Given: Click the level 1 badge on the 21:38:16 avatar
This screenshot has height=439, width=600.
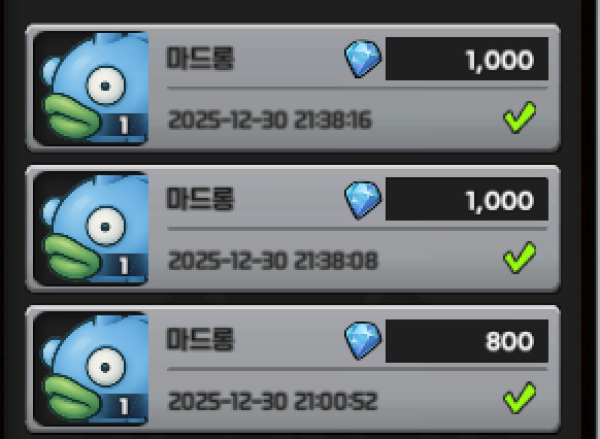Looking at the screenshot, I should tap(123, 125).
